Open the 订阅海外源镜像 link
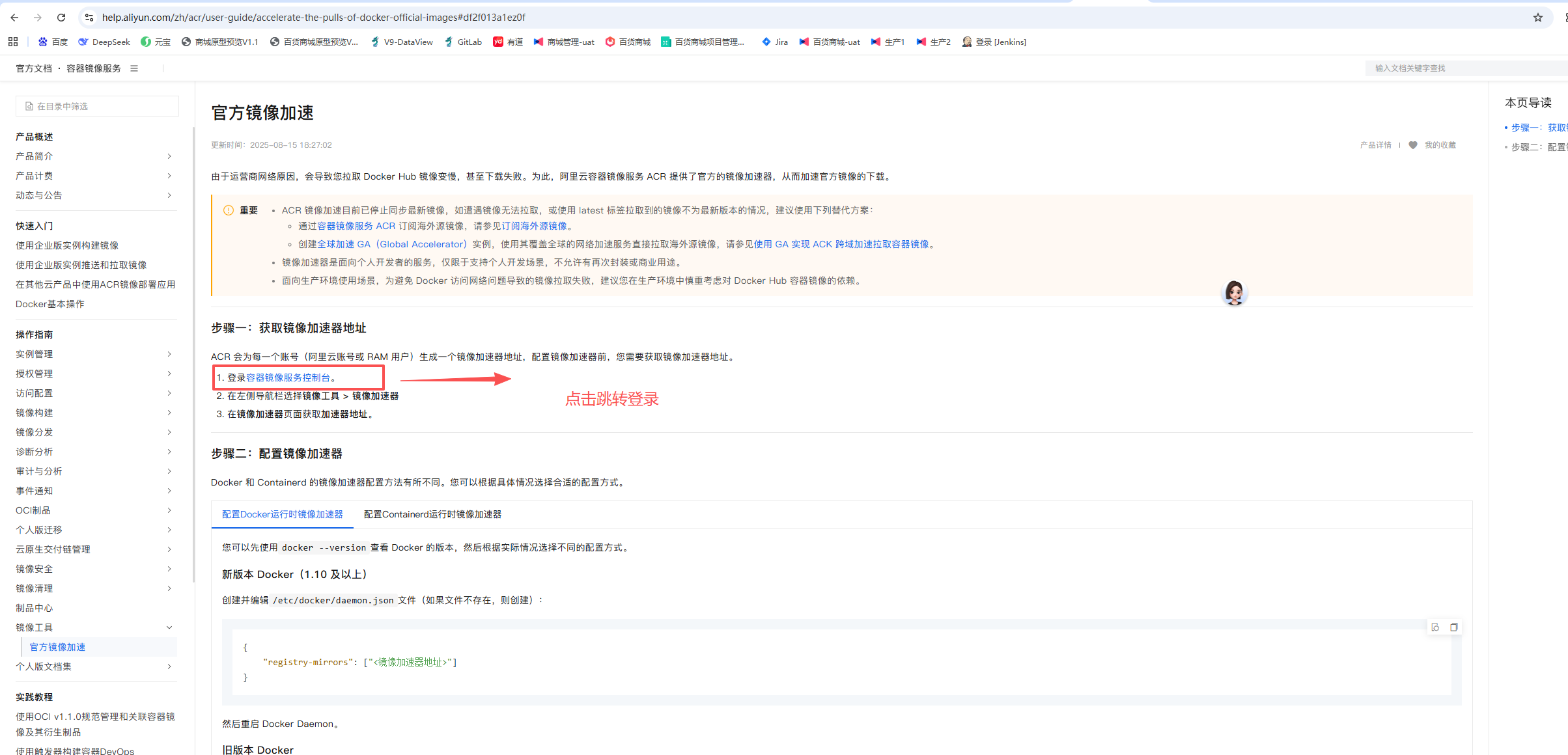Image resolution: width=1568 pixels, height=755 pixels. (x=534, y=226)
